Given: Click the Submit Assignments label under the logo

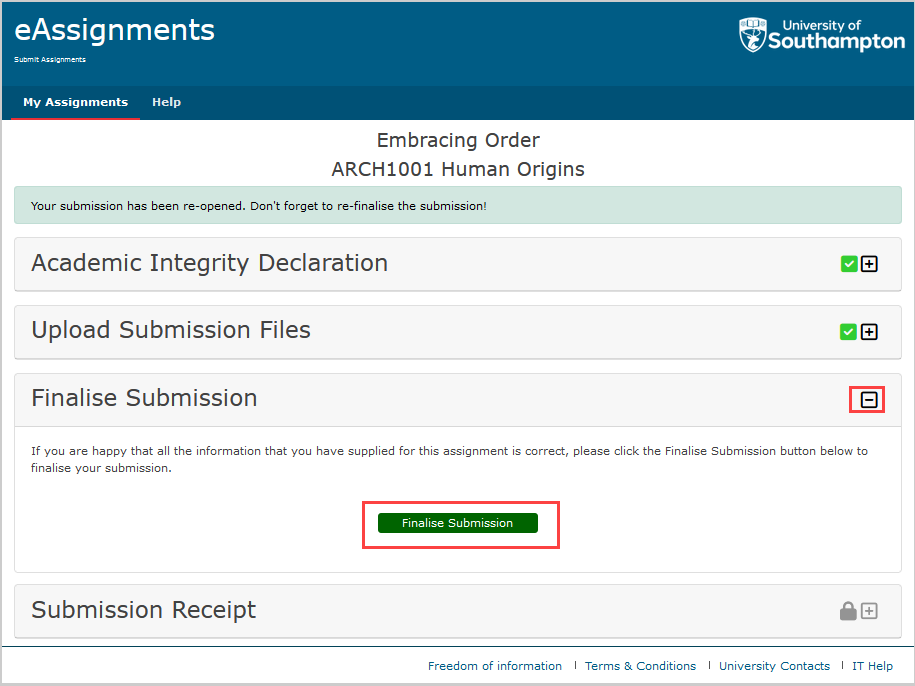Looking at the screenshot, I should click(x=48, y=59).
